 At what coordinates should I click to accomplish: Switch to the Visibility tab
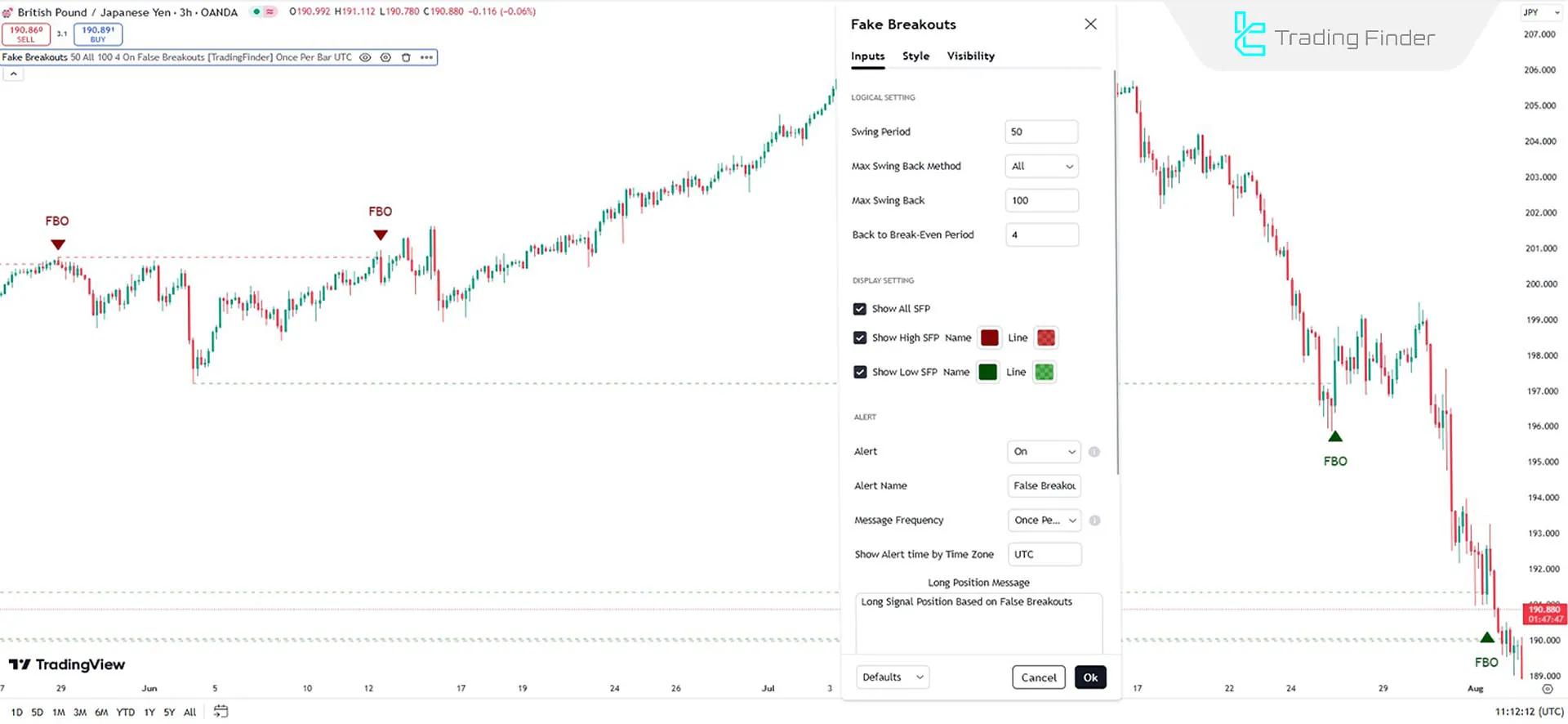(970, 56)
